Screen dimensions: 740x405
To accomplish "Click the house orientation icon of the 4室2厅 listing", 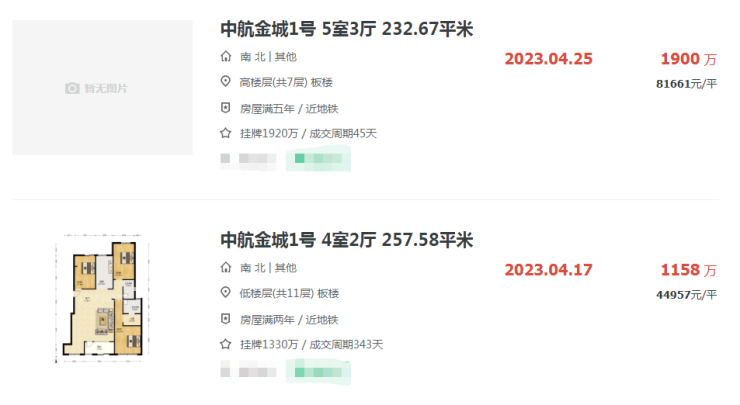I will (225, 268).
